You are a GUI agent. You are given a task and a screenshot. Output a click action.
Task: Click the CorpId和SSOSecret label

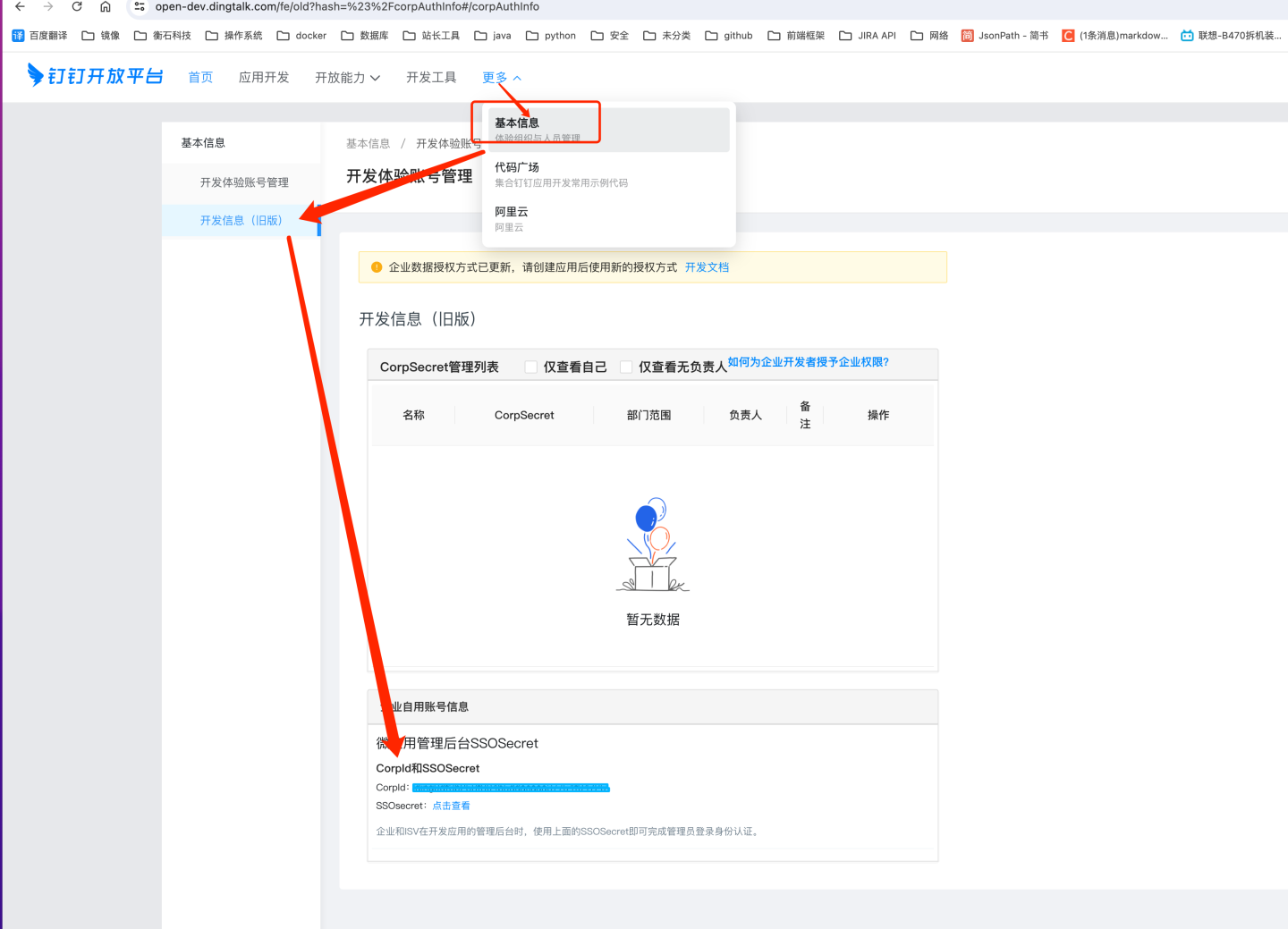pyautogui.click(x=428, y=768)
